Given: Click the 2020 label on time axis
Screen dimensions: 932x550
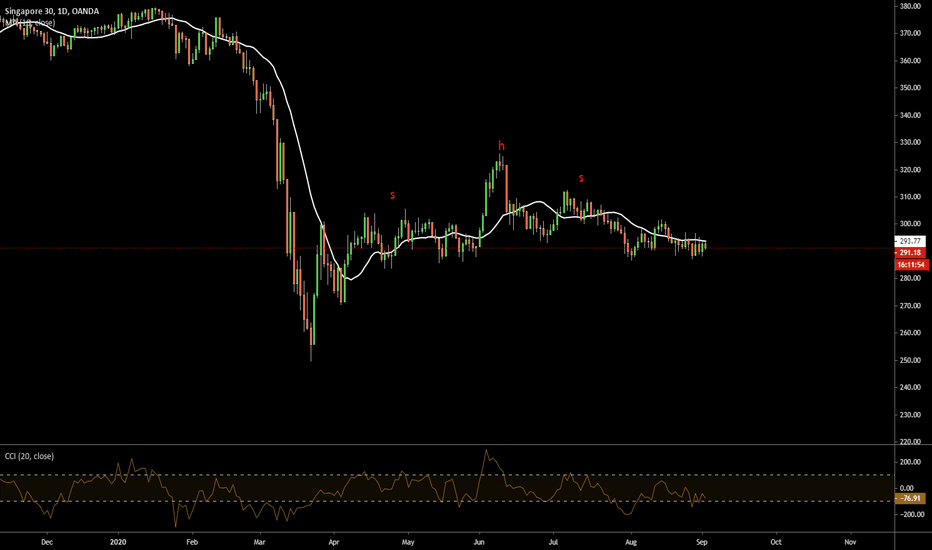Looking at the screenshot, I should [118, 542].
